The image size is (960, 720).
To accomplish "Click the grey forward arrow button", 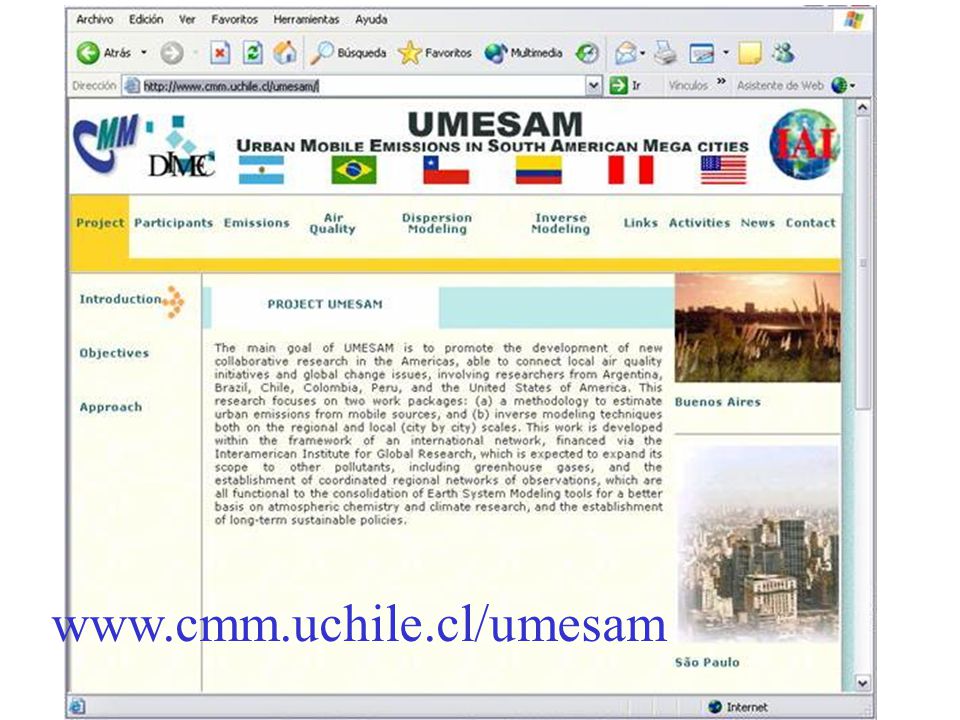I will (172, 53).
